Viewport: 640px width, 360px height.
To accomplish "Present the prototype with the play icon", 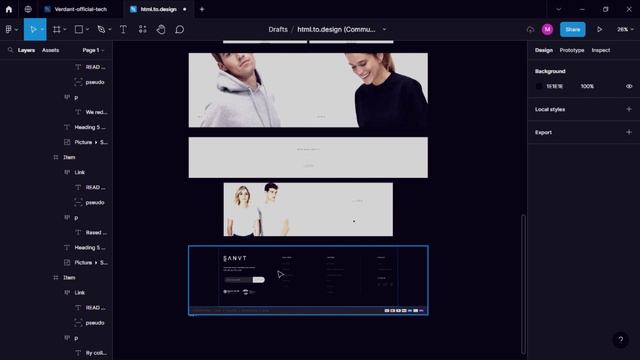I will (x=599, y=29).
